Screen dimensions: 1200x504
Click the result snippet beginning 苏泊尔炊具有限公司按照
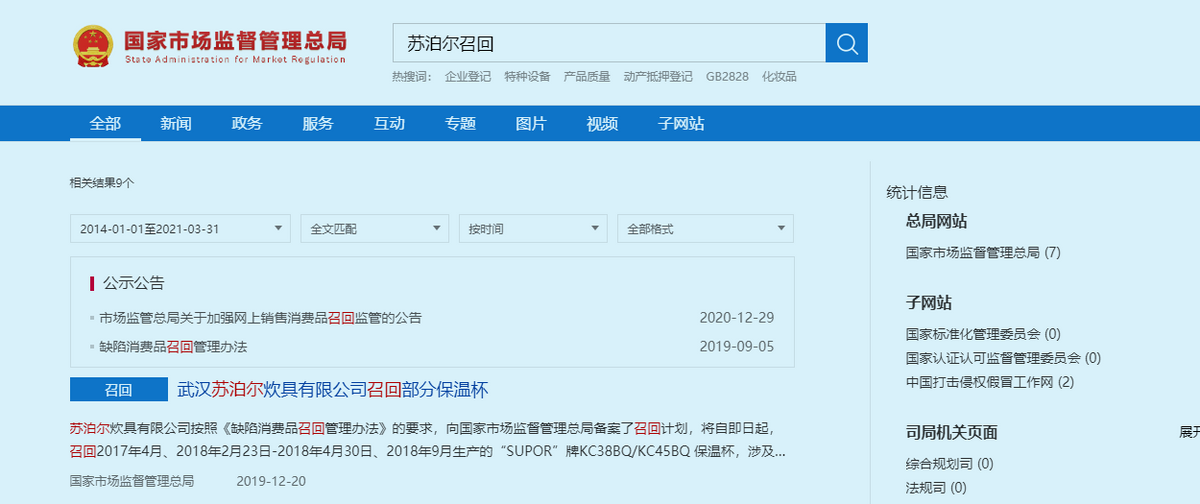click(427, 439)
